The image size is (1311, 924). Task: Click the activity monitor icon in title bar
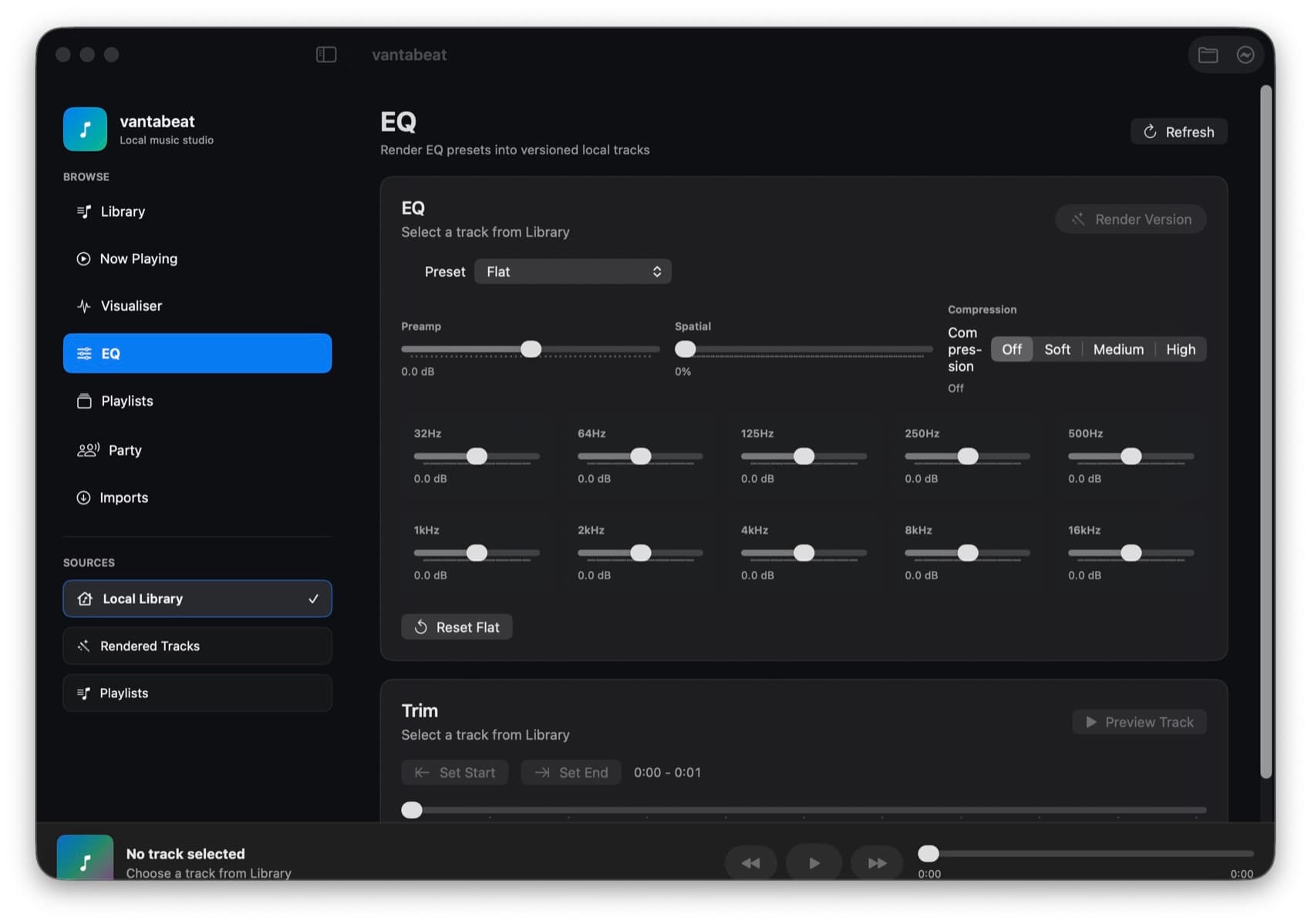[x=1245, y=55]
